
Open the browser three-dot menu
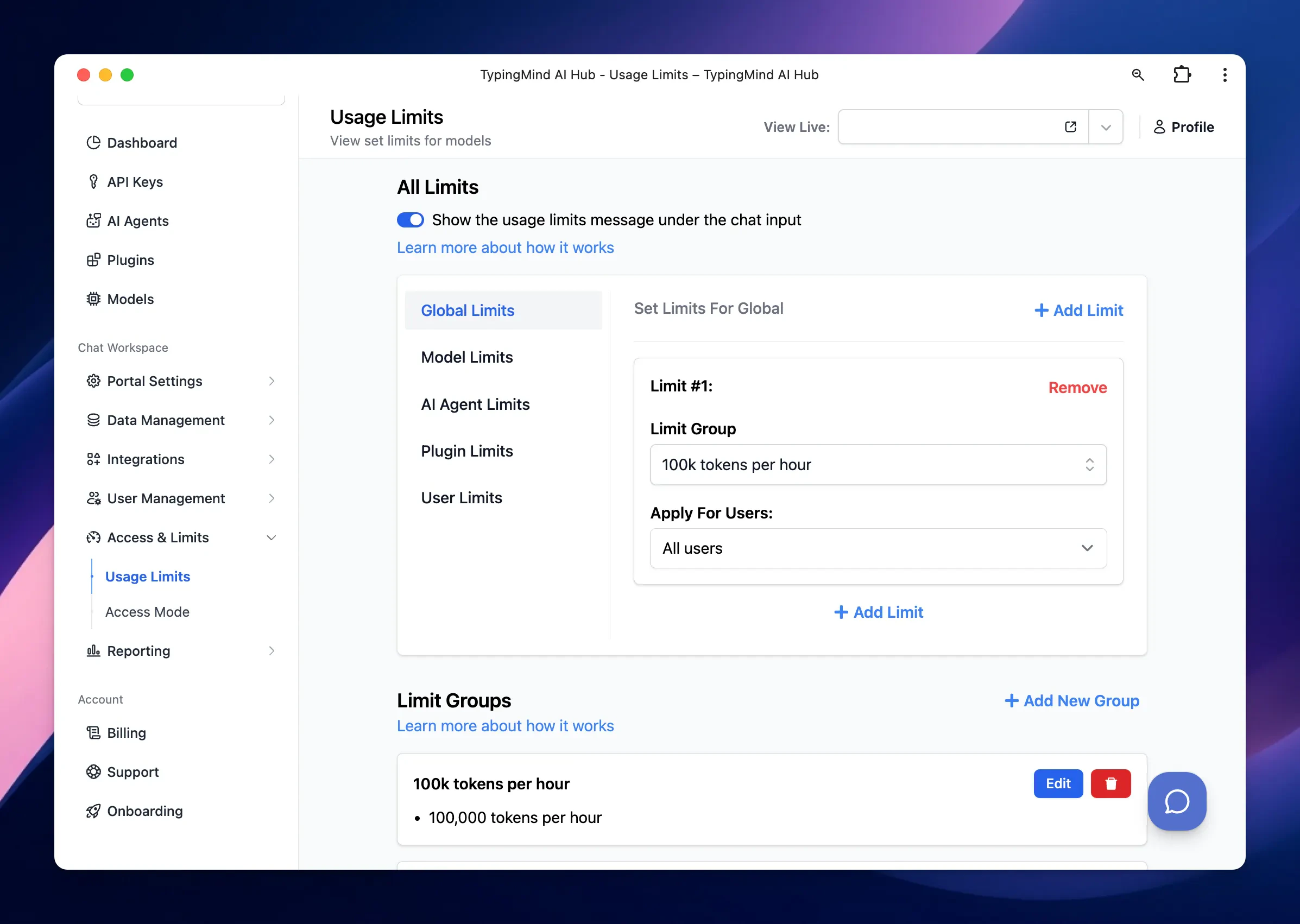pyautogui.click(x=1225, y=74)
